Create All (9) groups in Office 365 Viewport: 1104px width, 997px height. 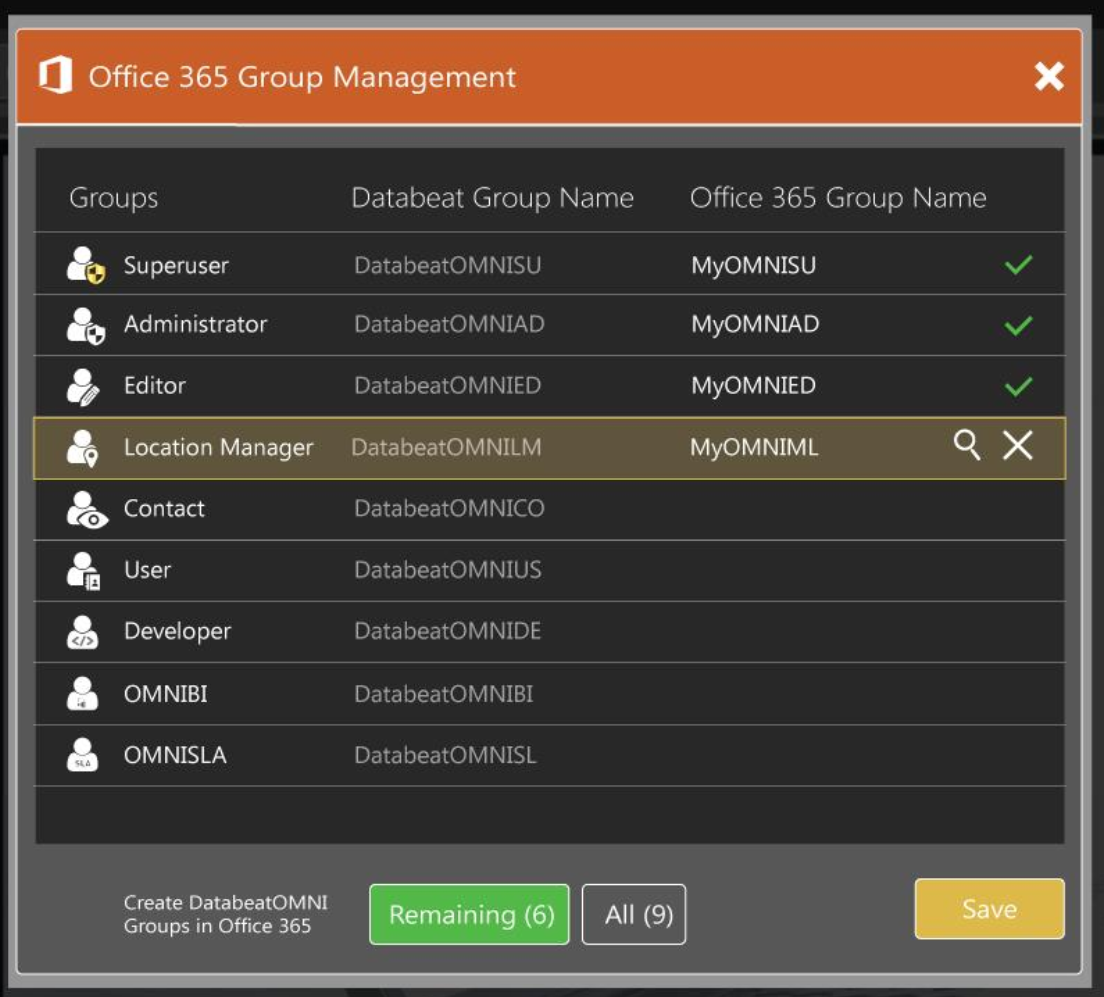click(634, 914)
